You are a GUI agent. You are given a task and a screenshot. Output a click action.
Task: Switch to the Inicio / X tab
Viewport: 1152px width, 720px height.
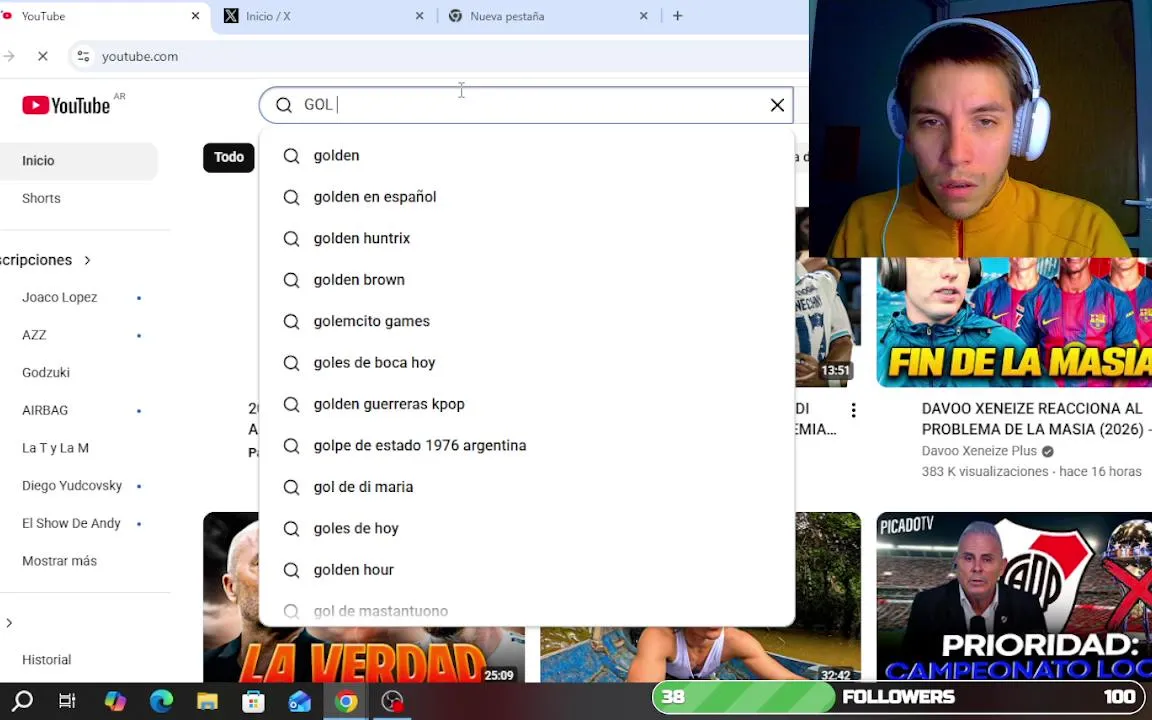click(324, 16)
